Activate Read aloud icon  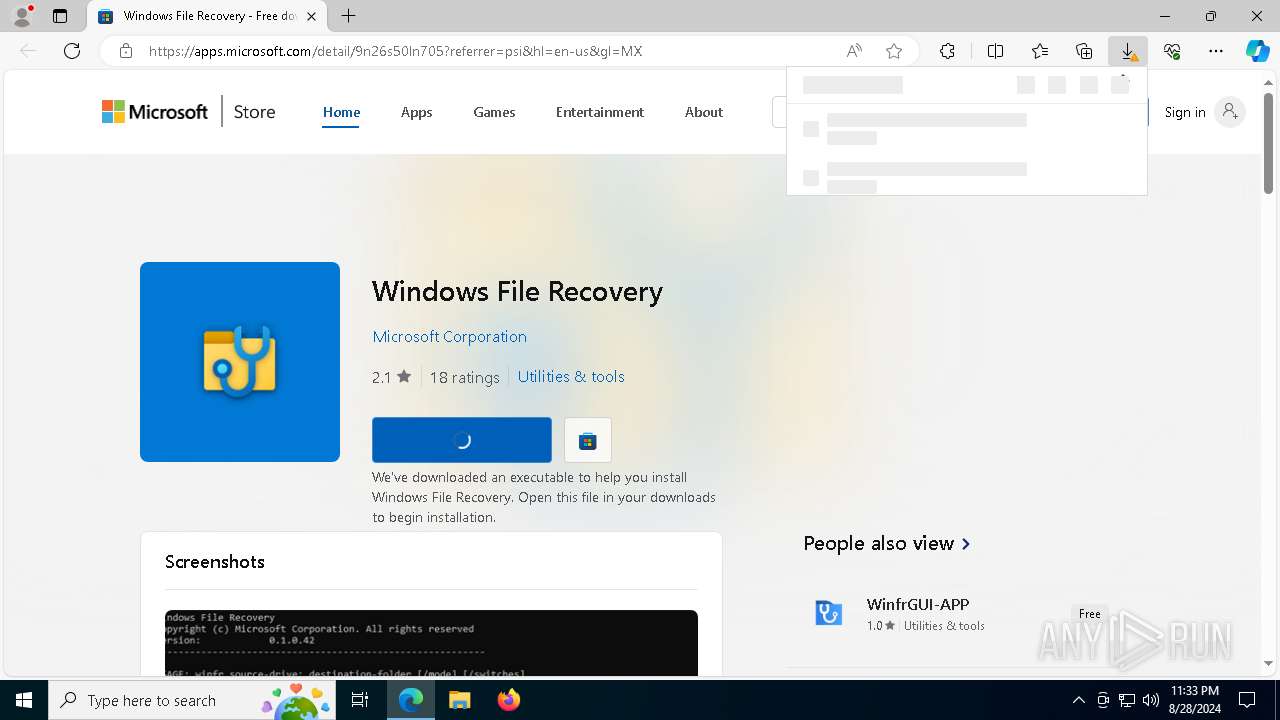point(854,51)
